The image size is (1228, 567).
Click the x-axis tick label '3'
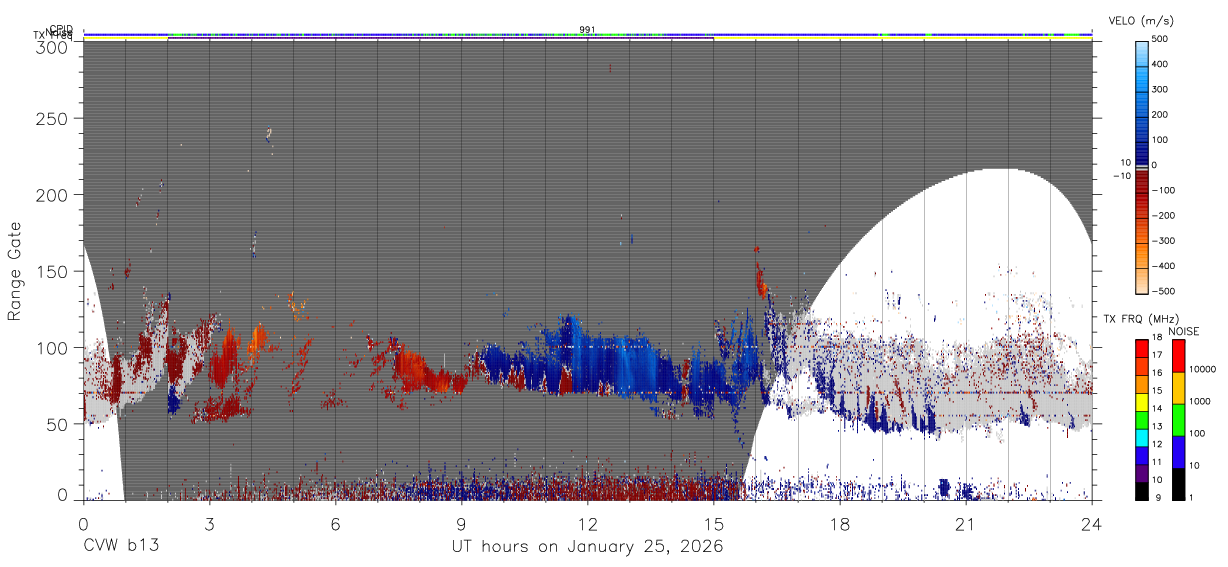[x=209, y=523]
